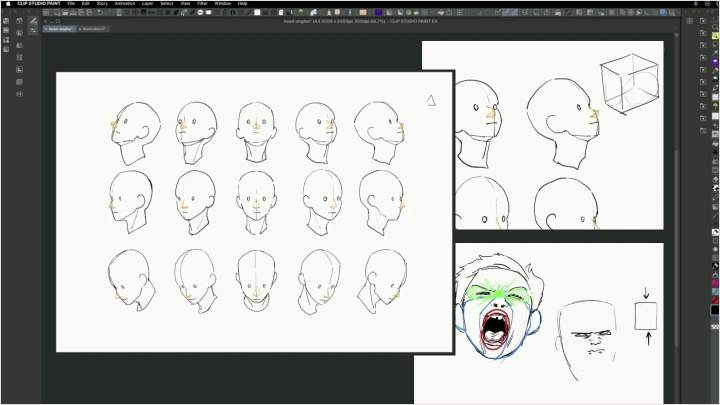Viewport: 720px width, 405px height.
Task: Open the View menu
Action: click(x=185, y=3)
